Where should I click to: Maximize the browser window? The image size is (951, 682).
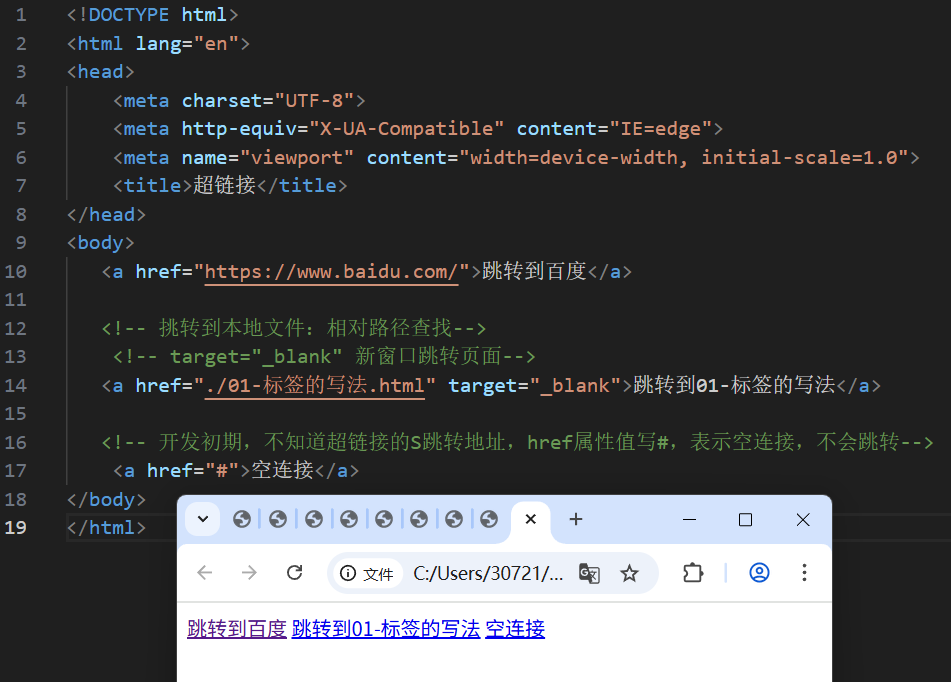point(745,519)
